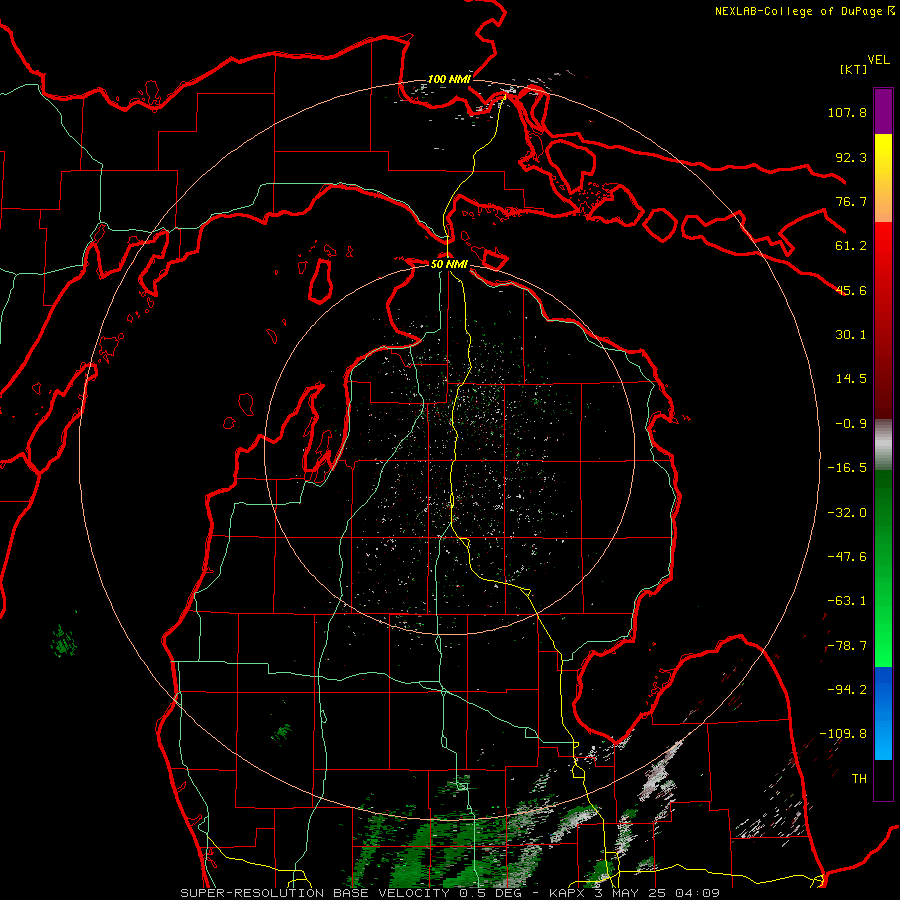Select the -0.9 legend value
This screenshot has width=900, height=900.
(x=851, y=424)
